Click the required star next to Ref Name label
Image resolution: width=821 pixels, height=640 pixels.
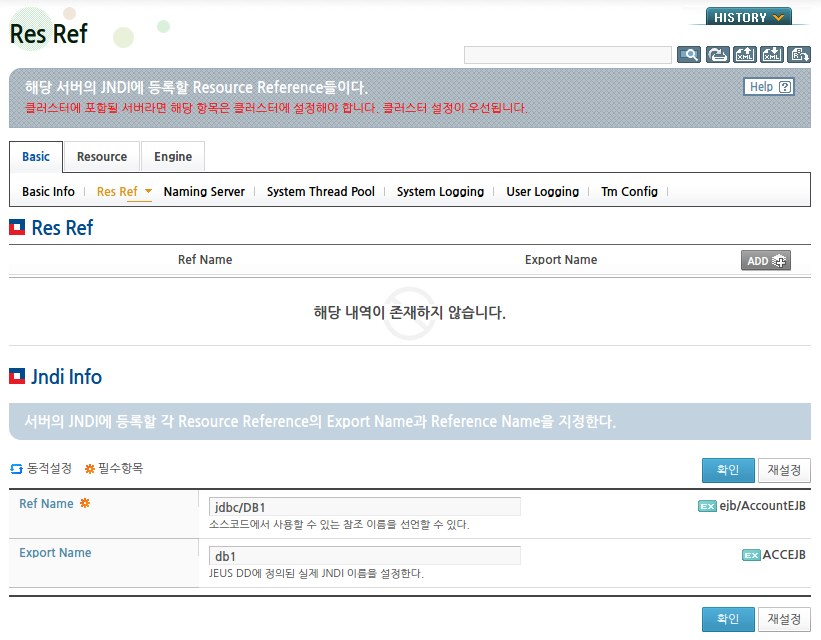(85, 503)
